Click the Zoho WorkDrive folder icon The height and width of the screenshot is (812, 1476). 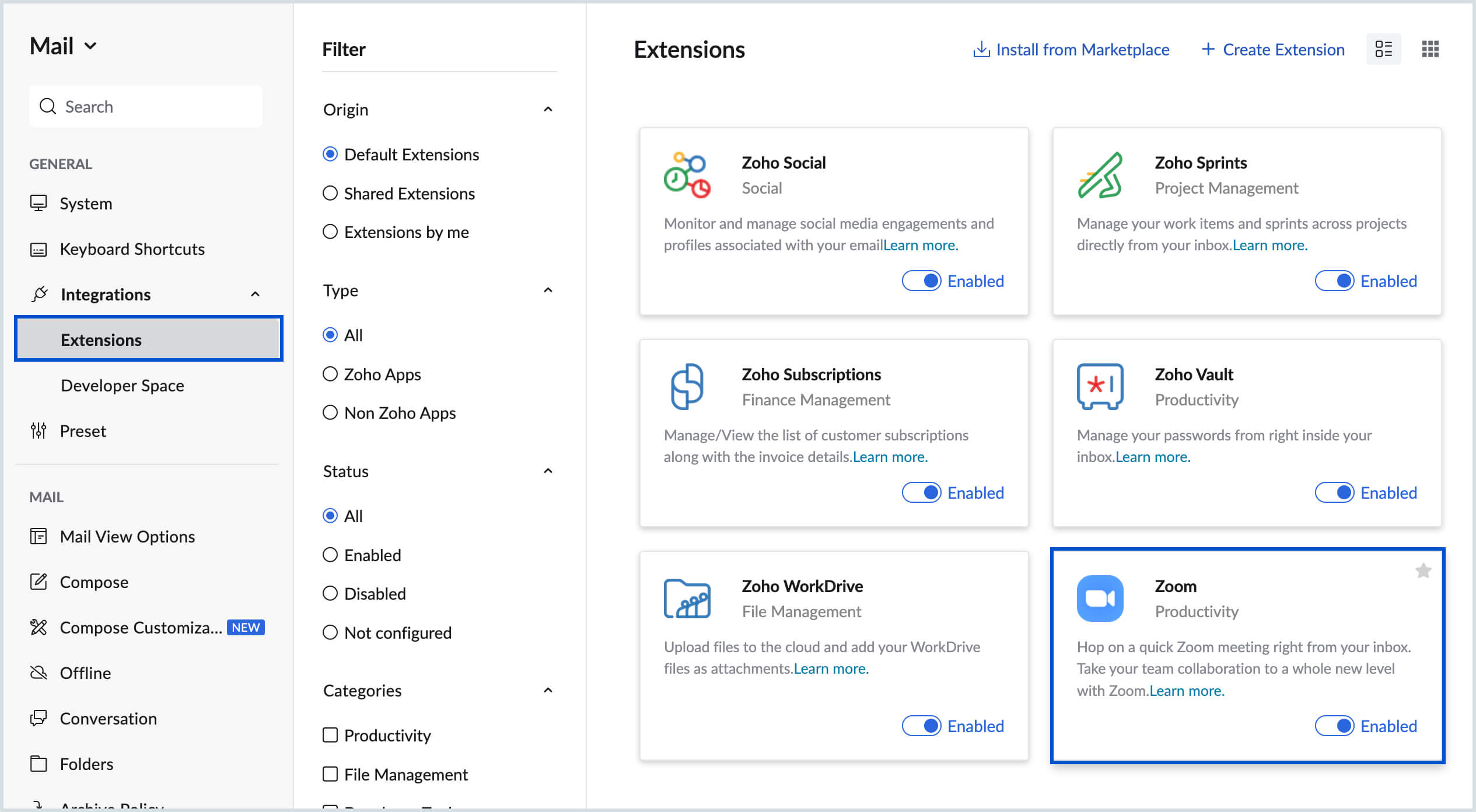[687, 598]
